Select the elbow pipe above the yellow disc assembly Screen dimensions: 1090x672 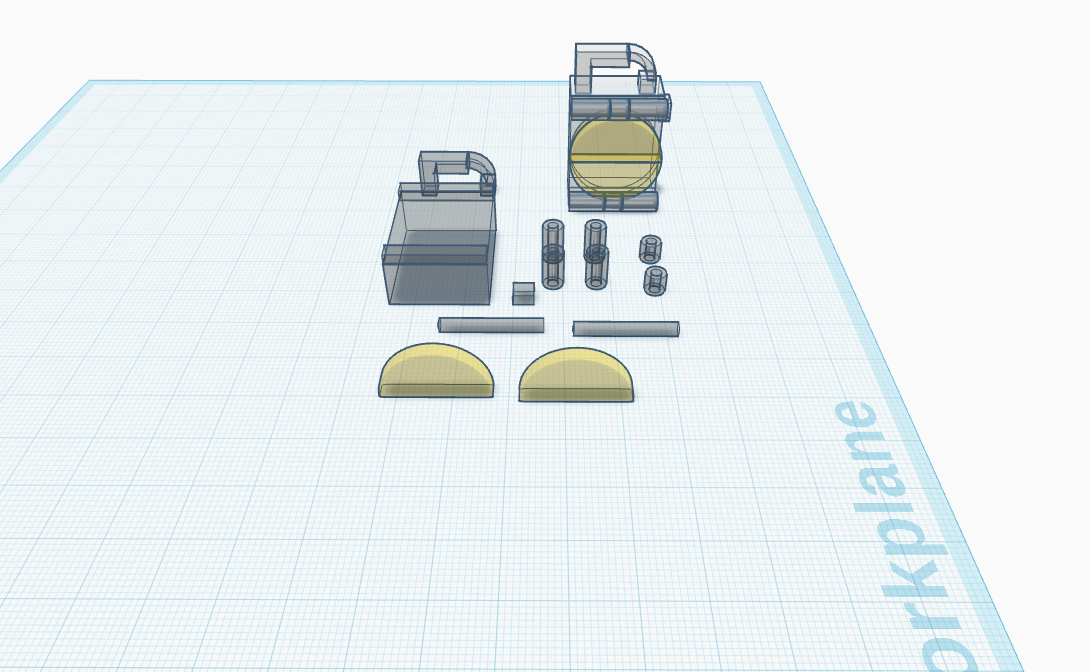coord(616,67)
